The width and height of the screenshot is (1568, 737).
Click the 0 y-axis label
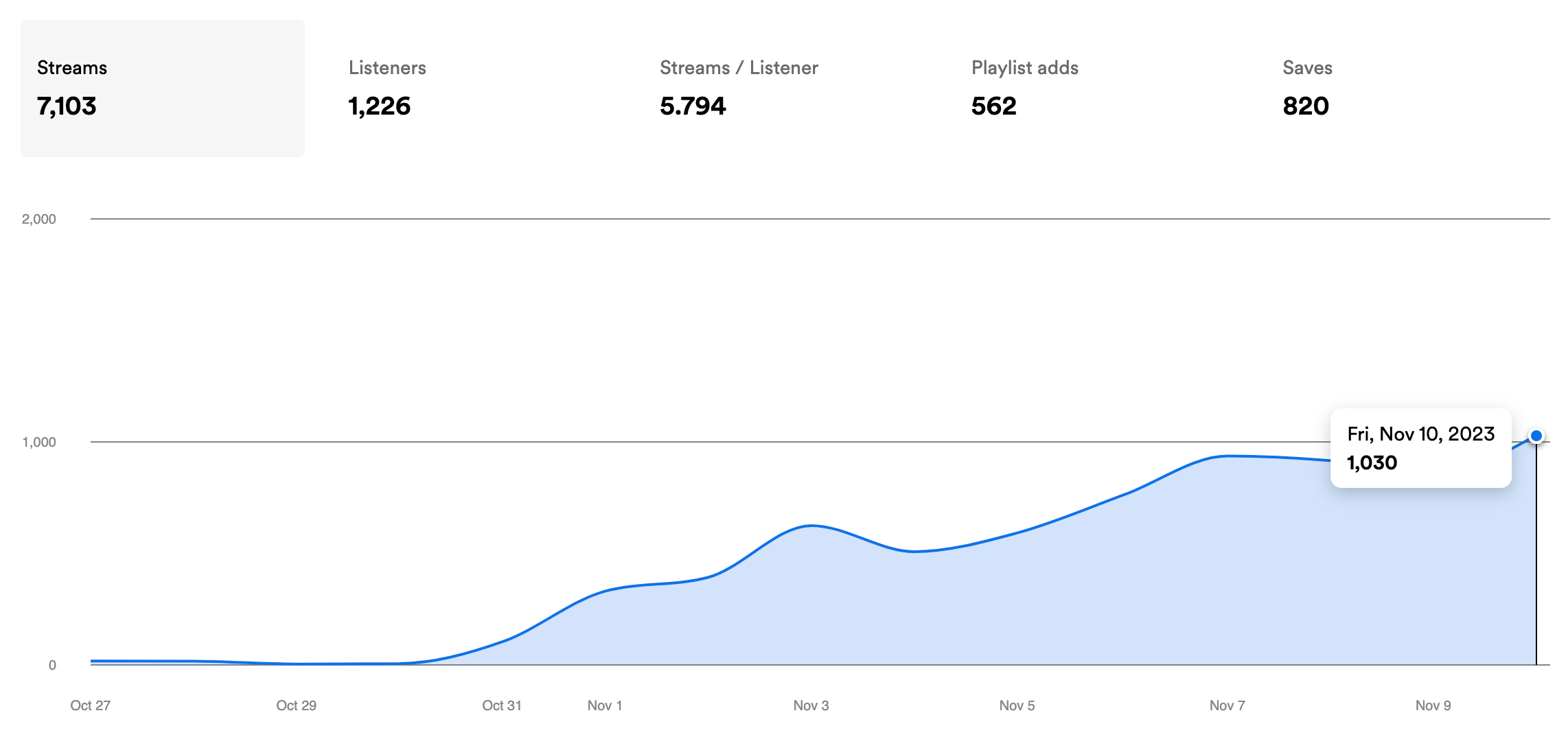click(52, 665)
